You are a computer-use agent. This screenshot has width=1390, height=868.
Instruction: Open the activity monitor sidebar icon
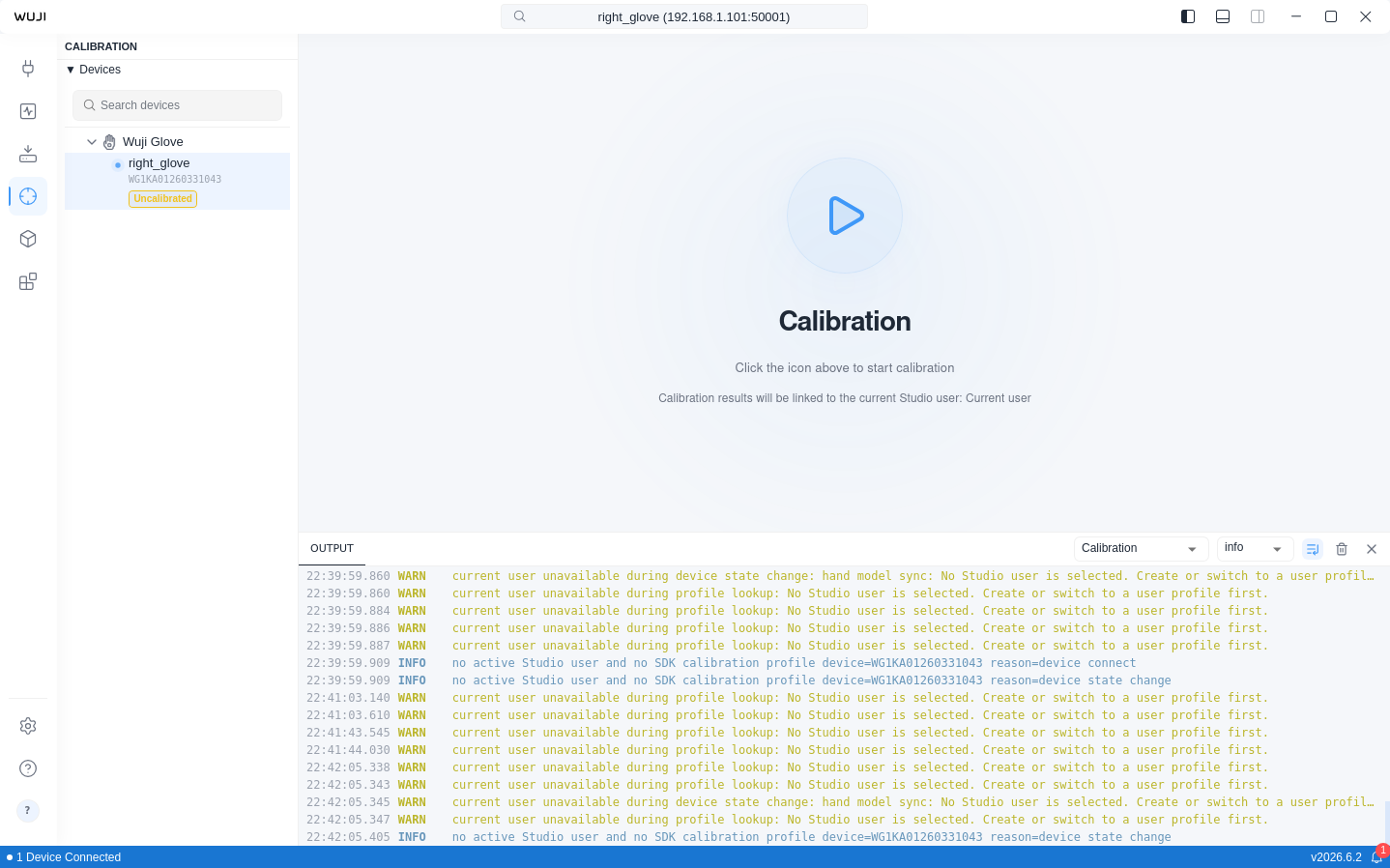coord(28,111)
